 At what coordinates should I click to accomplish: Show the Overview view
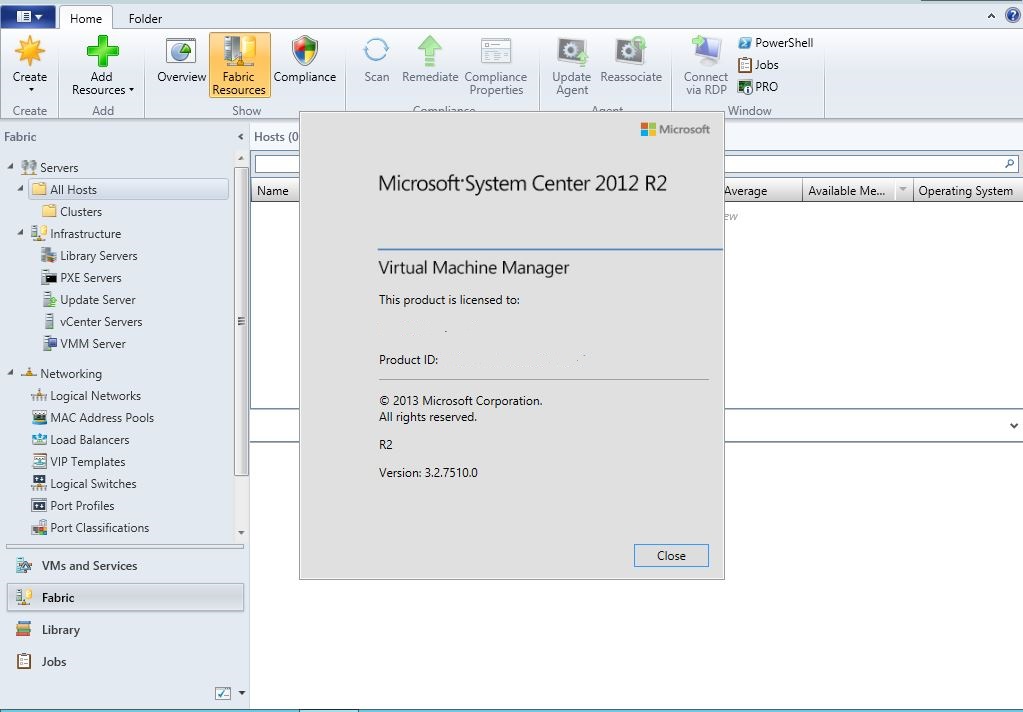click(x=181, y=61)
